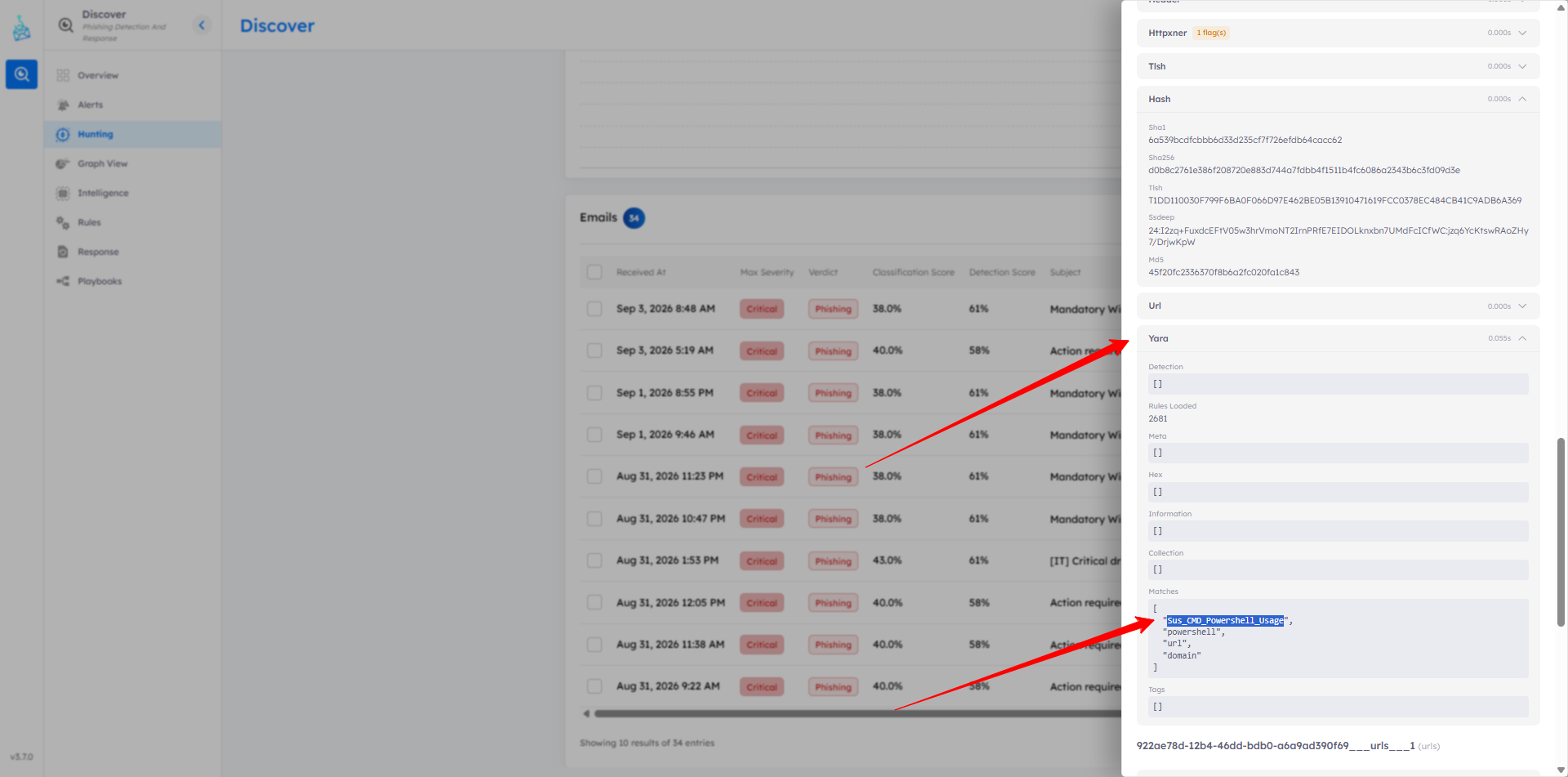Click the Hunting icon in sidebar
The height and width of the screenshot is (777, 1568).
click(x=63, y=134)
